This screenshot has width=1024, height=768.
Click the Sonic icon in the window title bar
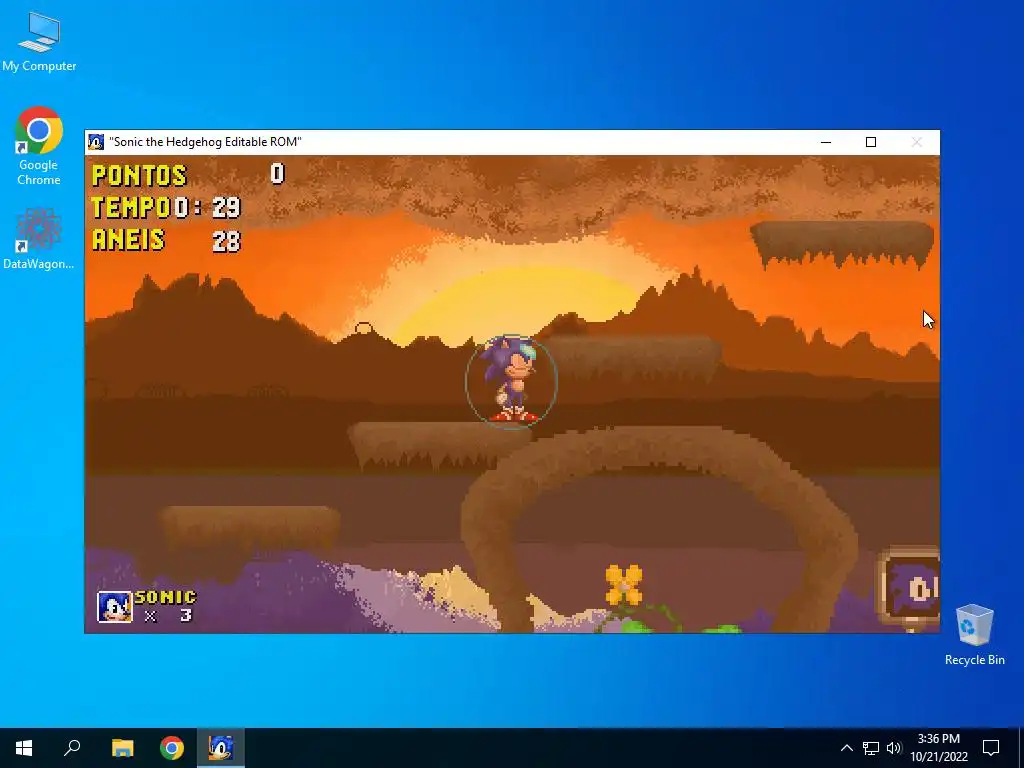(96, 142)
